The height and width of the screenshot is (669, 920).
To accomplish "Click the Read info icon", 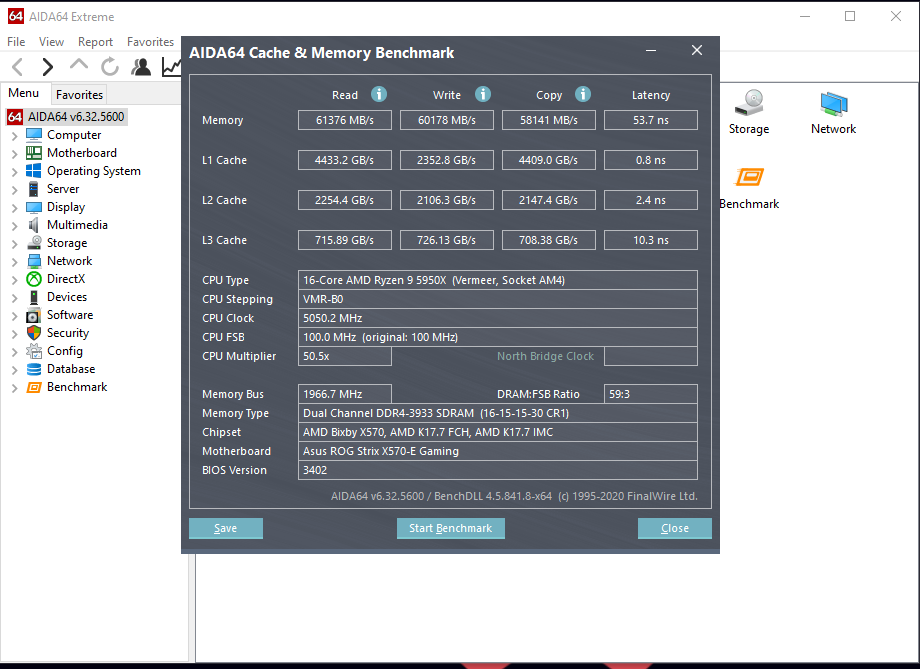I will coord(379,94).
